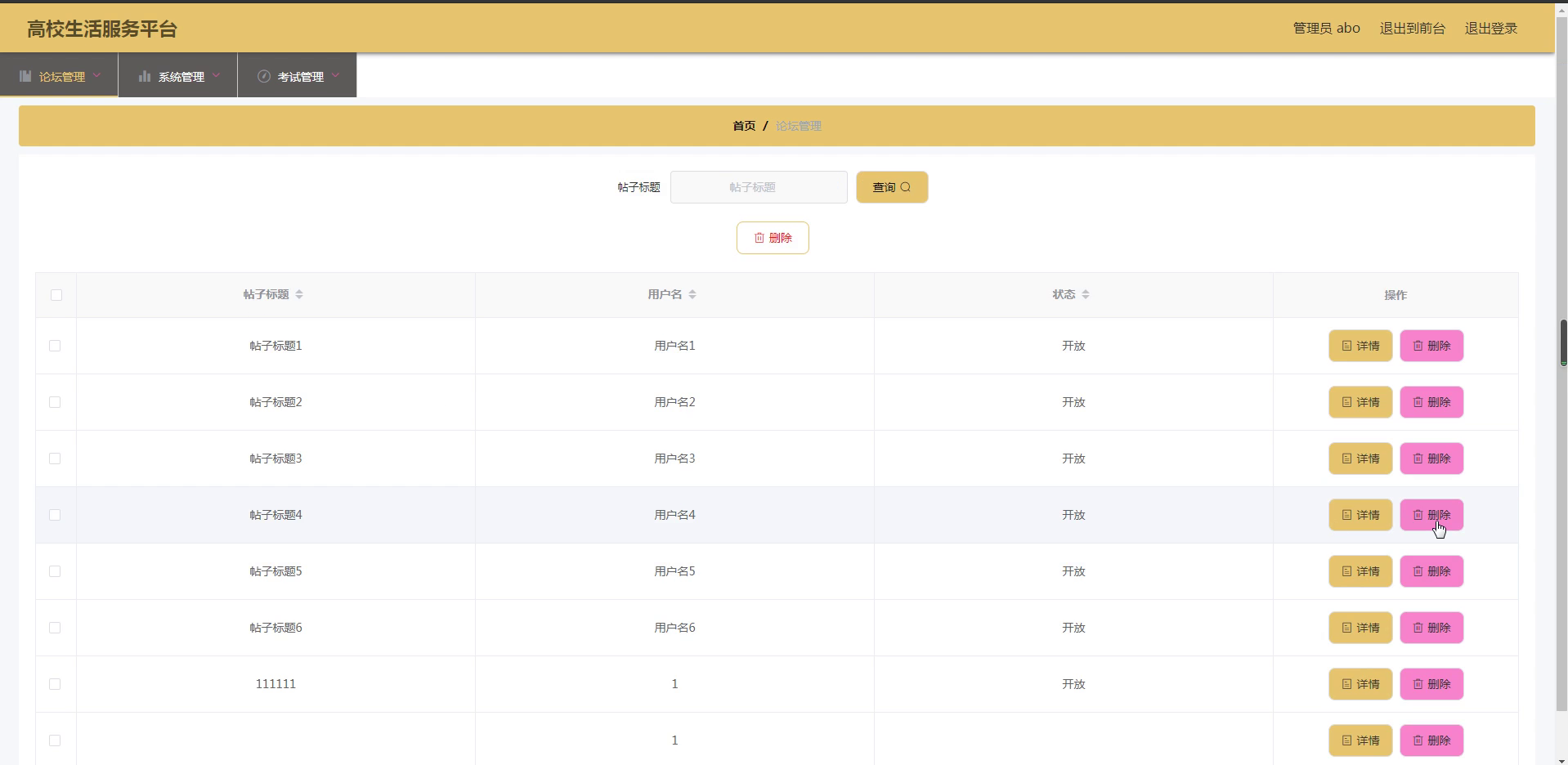Delete the 帖子标题3 row
This screenshot has height=765, width=1568.
[1431, 459]
